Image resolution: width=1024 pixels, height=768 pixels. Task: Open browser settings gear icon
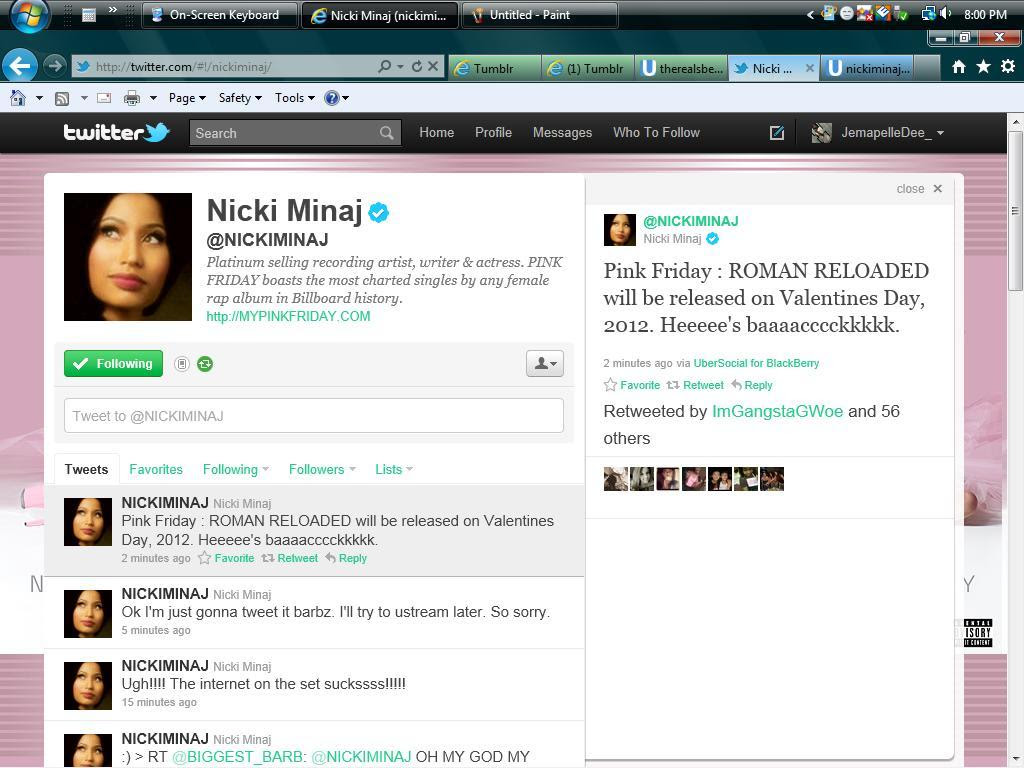pos(1008,66)
